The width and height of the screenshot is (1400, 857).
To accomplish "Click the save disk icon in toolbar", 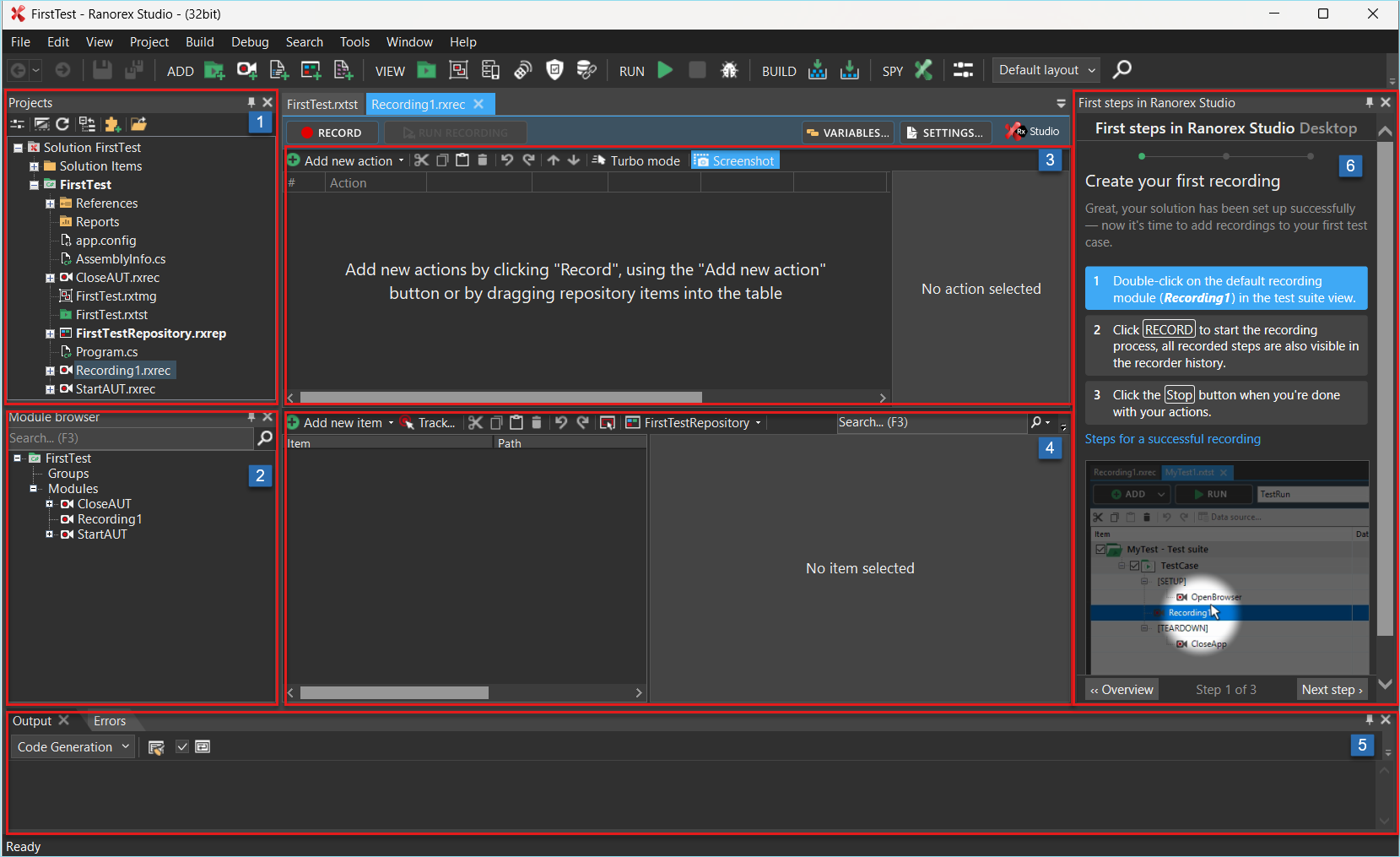I will coord(102,70).
